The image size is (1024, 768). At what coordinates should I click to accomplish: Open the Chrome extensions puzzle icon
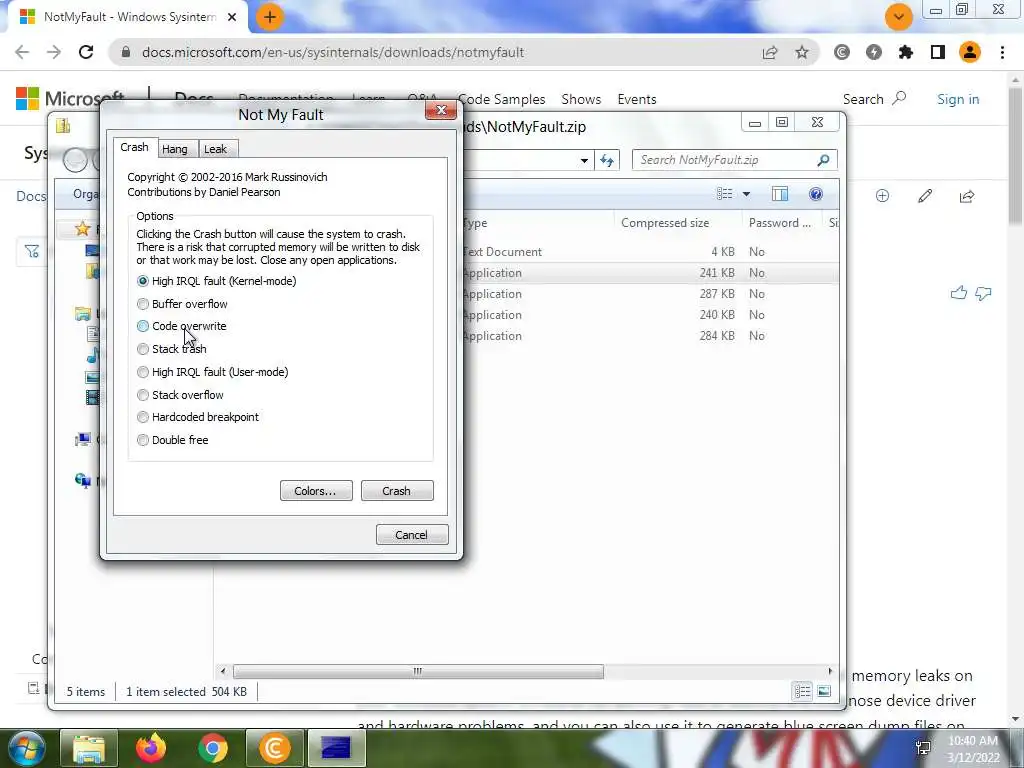[x=905, y=52]
